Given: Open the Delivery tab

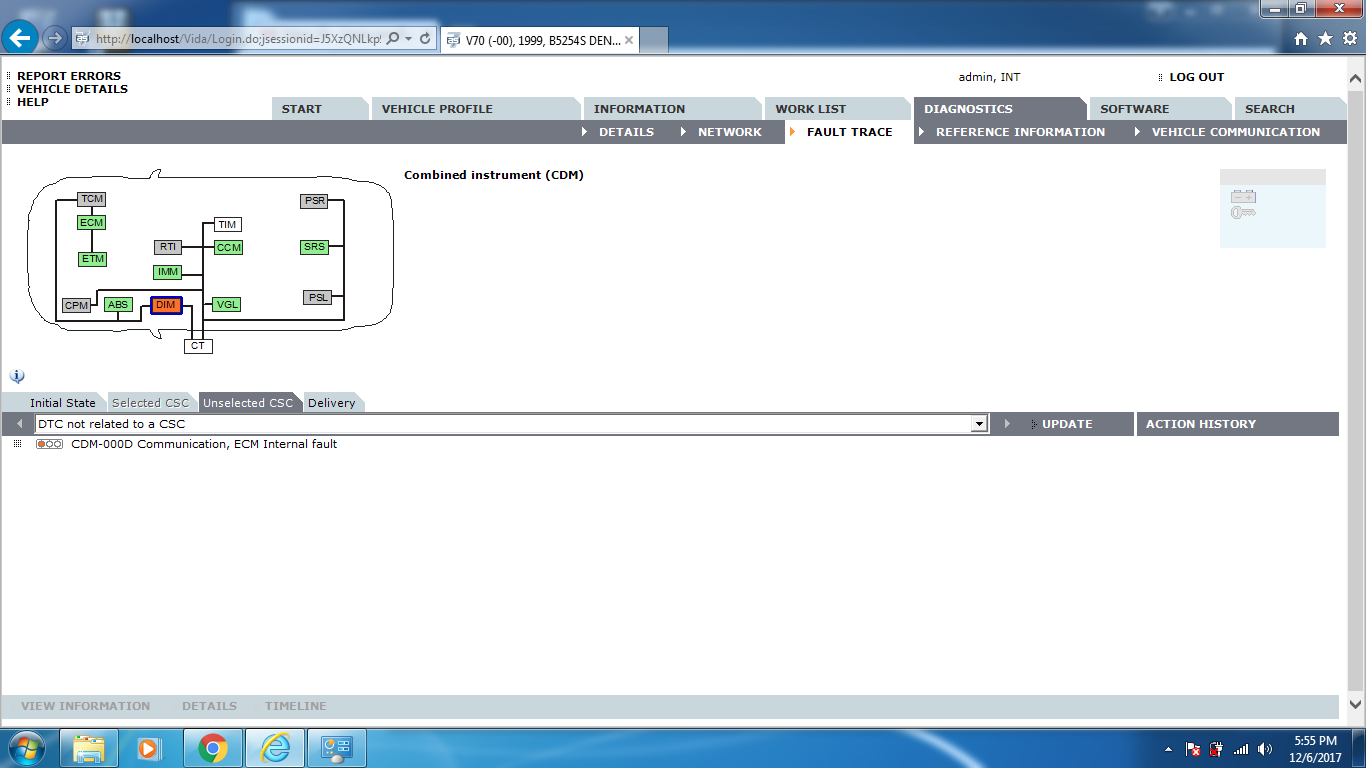Looking at the screenshot, I should click(331, 403).
